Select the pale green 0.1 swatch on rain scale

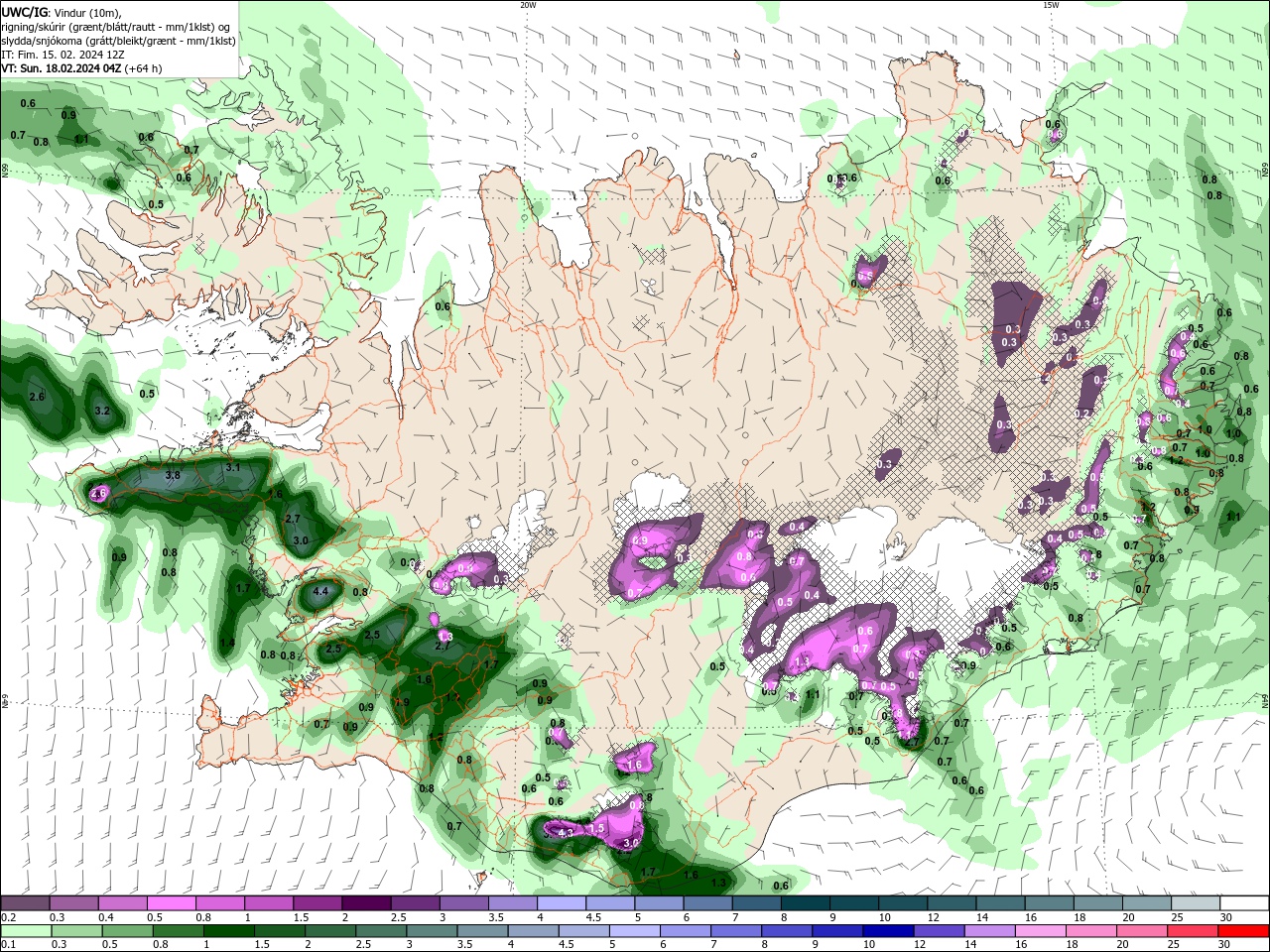point(25,931)
